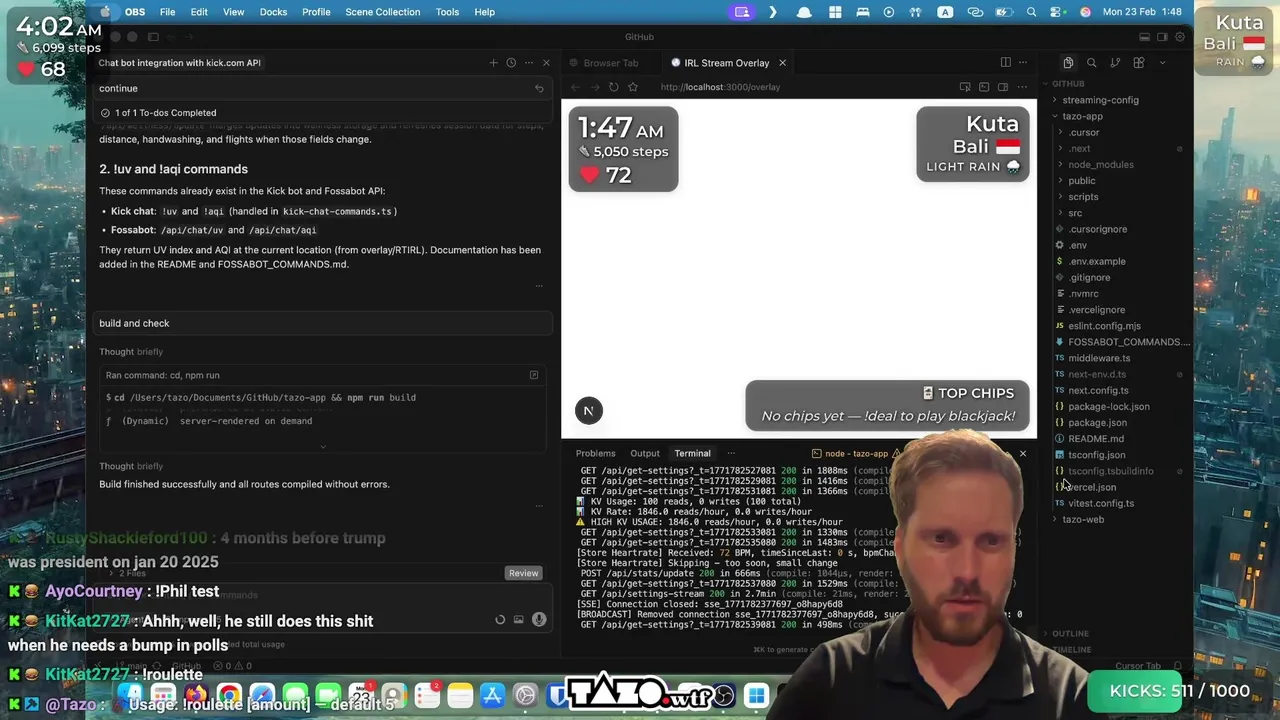The image size is (1280, 720).
Task: Click browser forward arrow in overlay tab
Action: pyautogui.click(x=594, y=87)
